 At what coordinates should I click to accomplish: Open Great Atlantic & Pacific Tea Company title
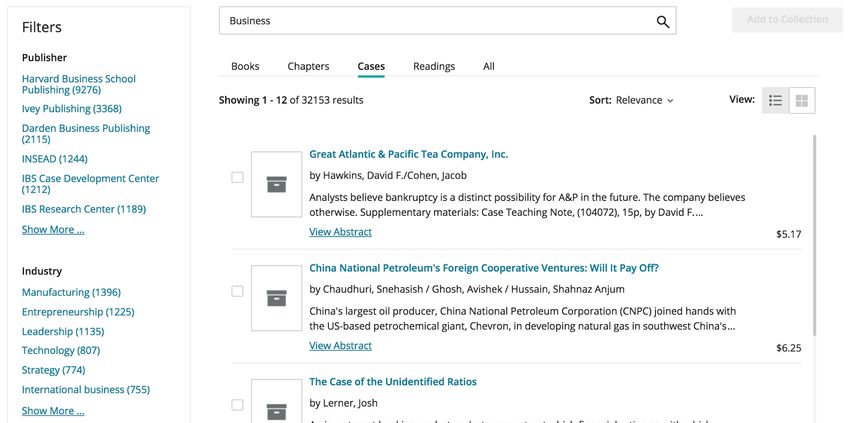point(408,154)
